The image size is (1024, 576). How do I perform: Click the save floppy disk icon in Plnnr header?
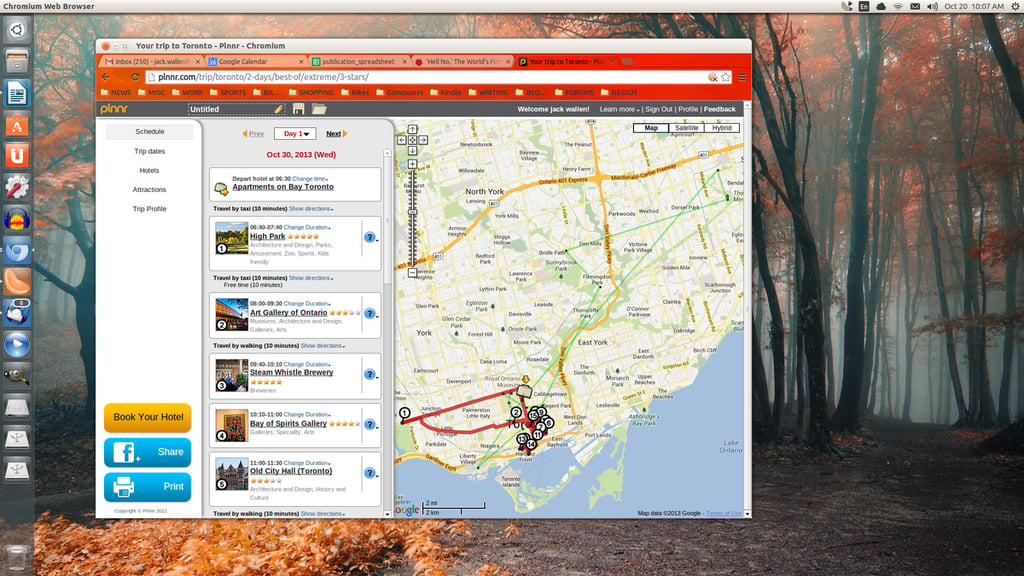pyautogui.click(x=298, y=109)
